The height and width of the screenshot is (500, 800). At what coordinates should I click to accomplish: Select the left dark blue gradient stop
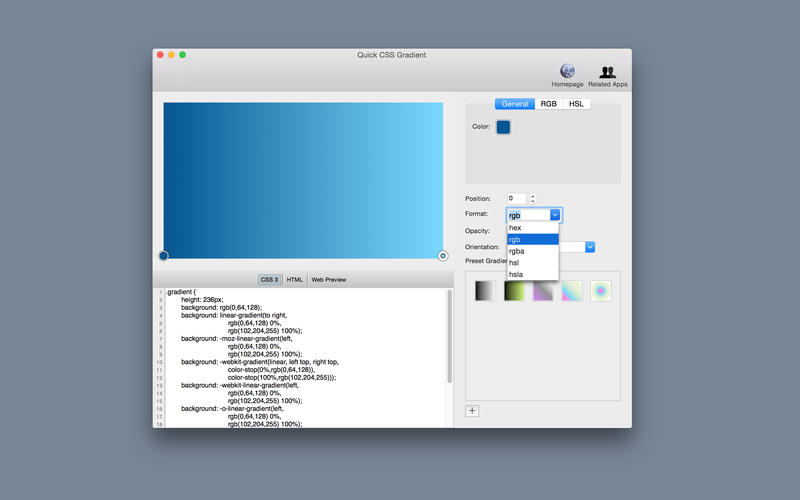click(x=164, y=256)
